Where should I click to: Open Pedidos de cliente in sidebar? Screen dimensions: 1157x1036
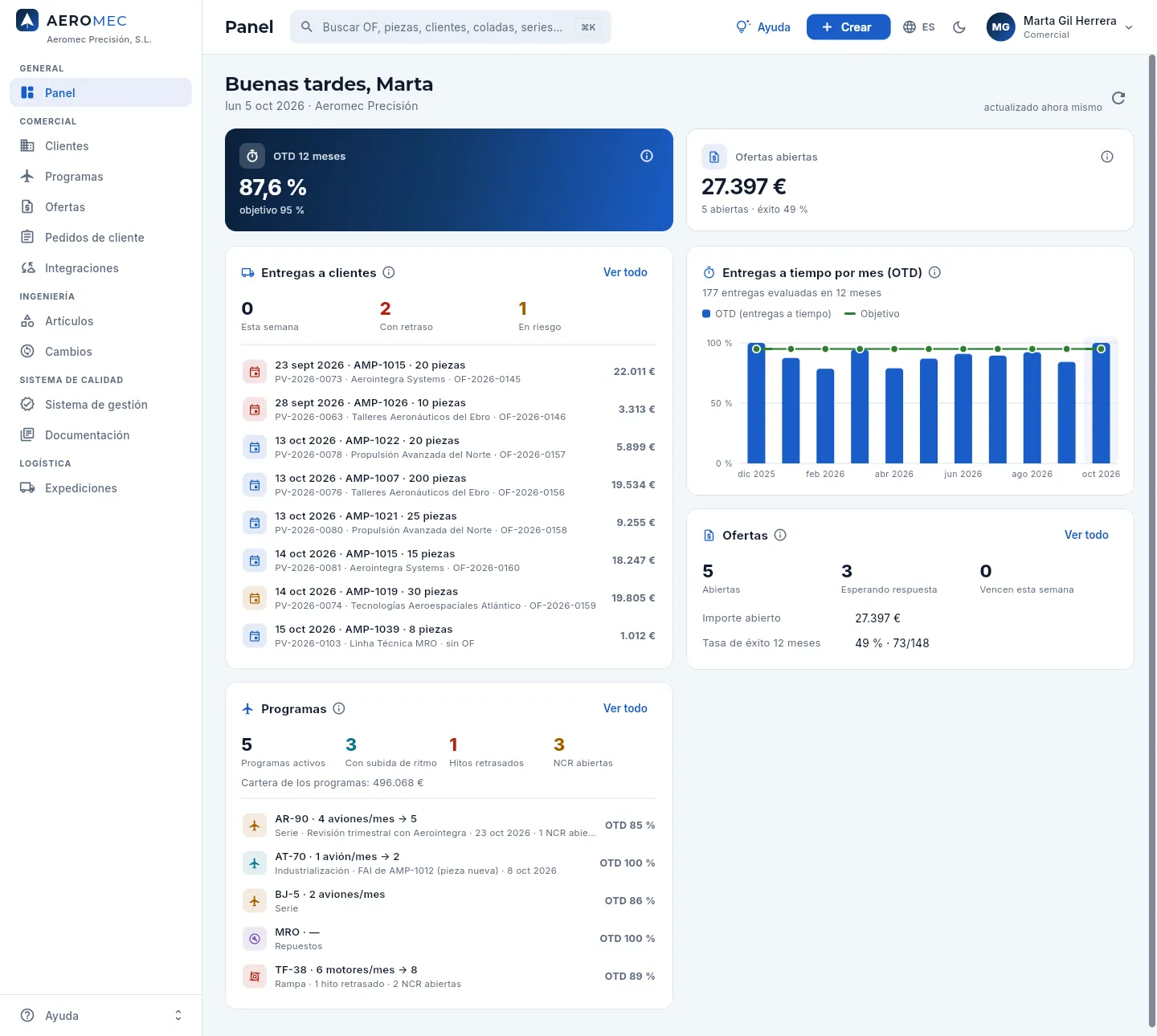[101, 238]
